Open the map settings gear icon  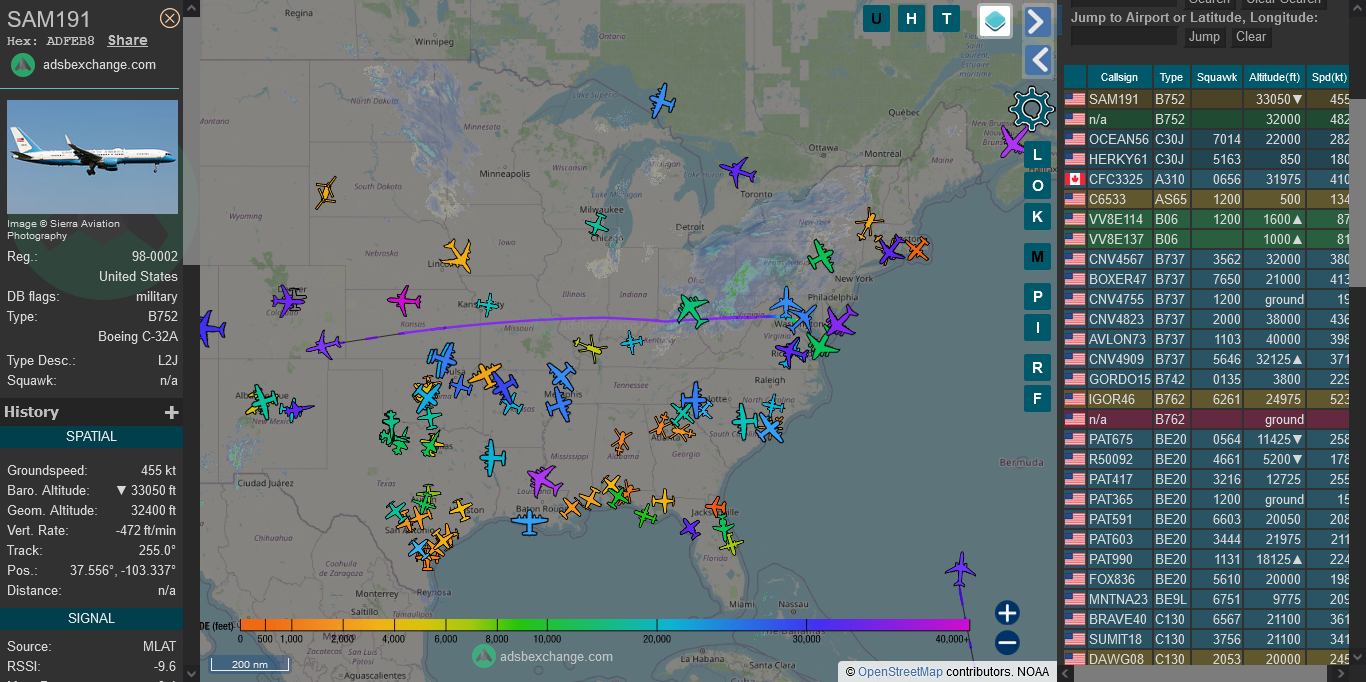pyautogui.click(x=1032, y=108)
